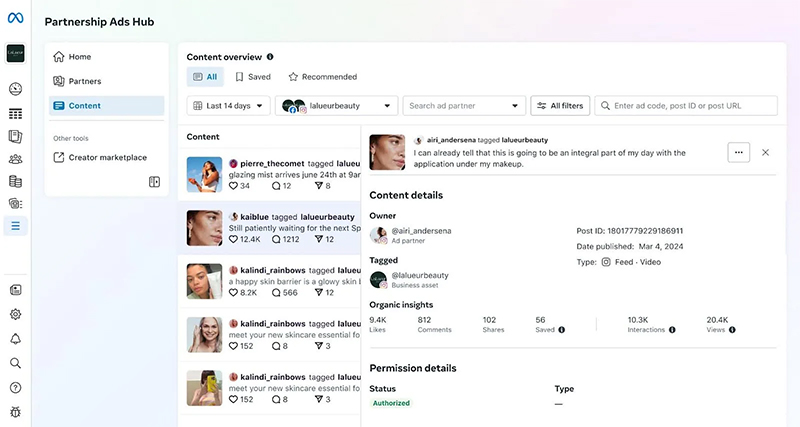Select Content in navigation
Screen dimensions: 800x427
click(107, 106)
